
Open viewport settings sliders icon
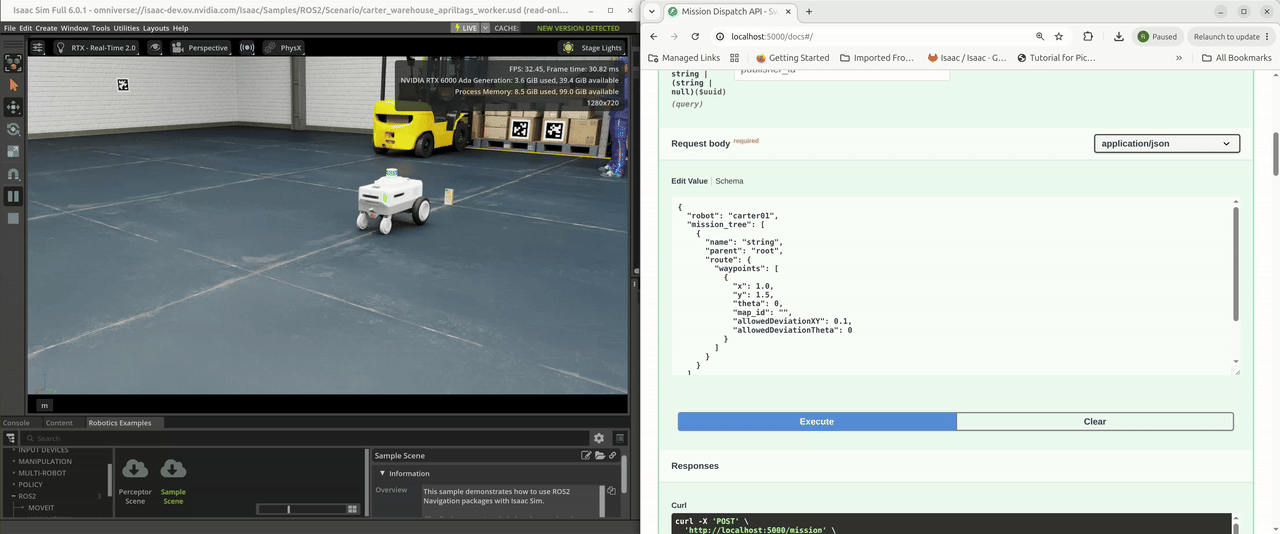[38, 47]
